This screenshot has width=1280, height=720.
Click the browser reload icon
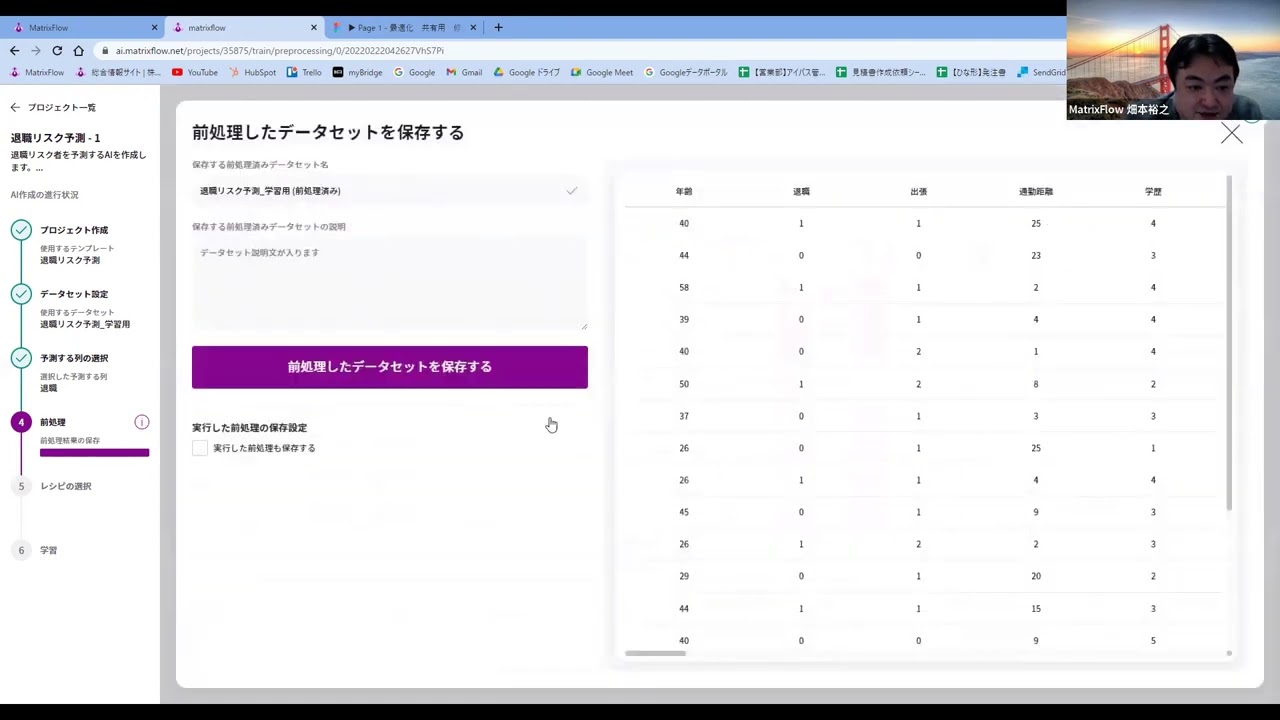[x=57, y=50]
